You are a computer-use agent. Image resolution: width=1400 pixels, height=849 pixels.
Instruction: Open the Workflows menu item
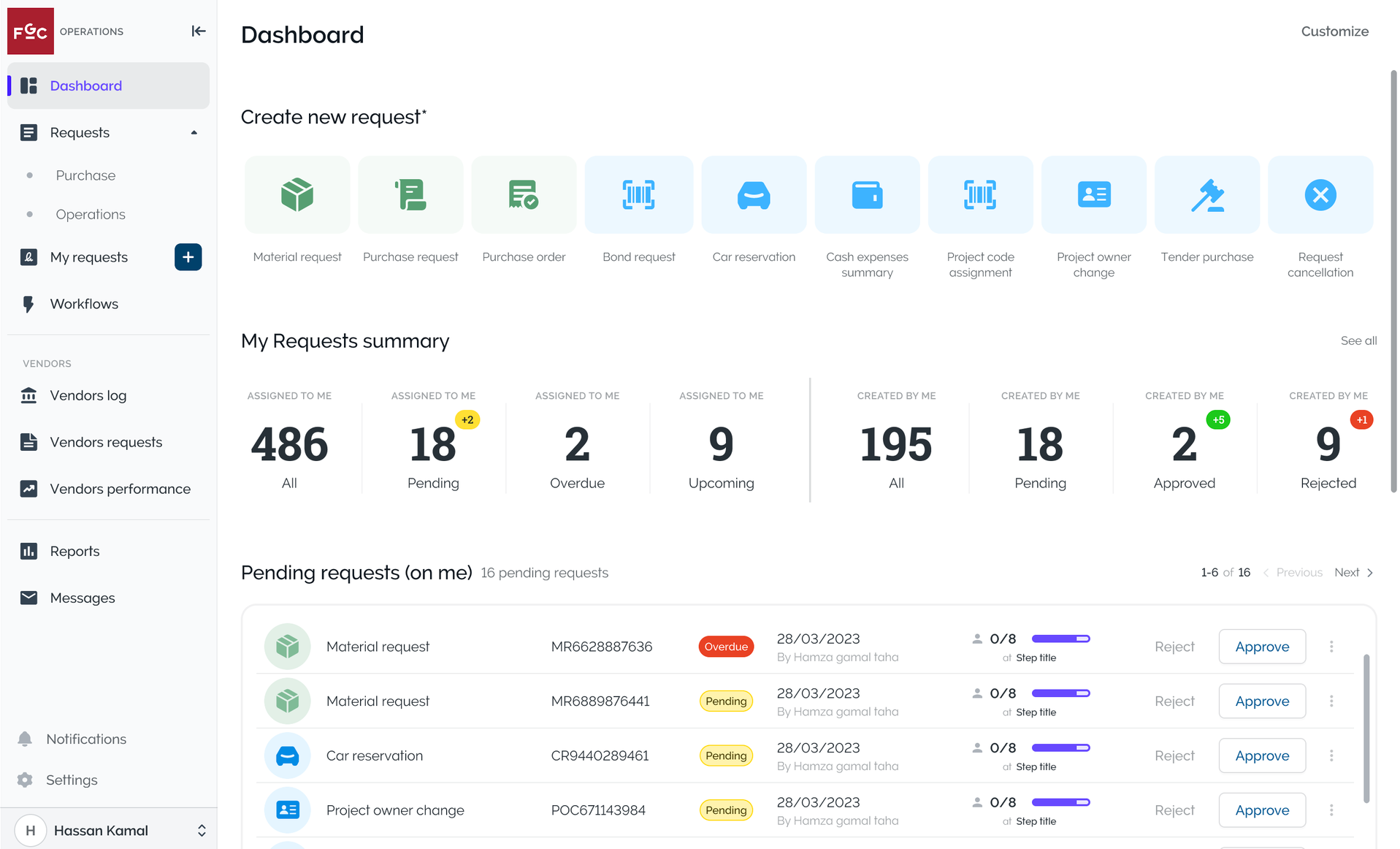84,304
